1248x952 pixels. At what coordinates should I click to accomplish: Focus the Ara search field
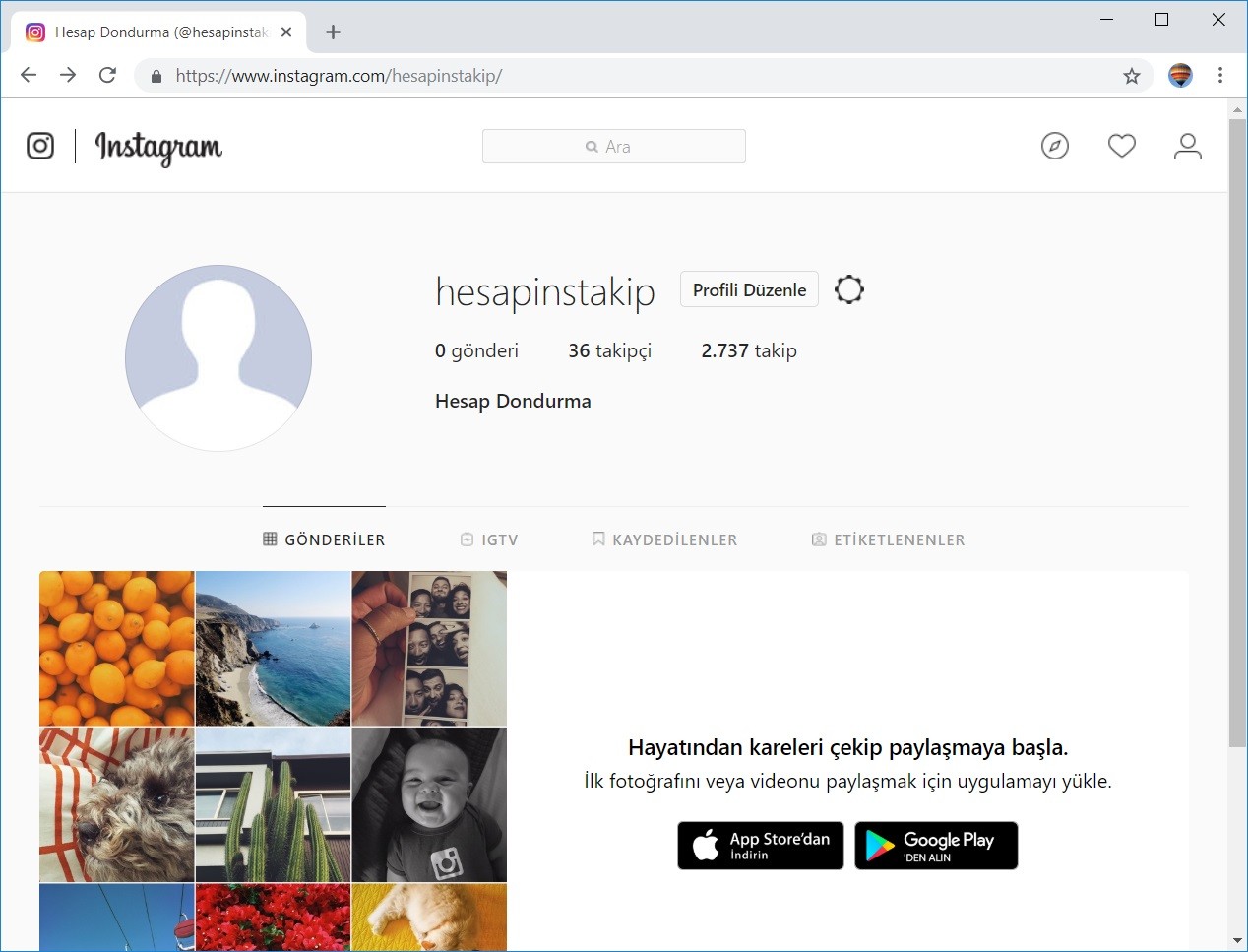614,147
